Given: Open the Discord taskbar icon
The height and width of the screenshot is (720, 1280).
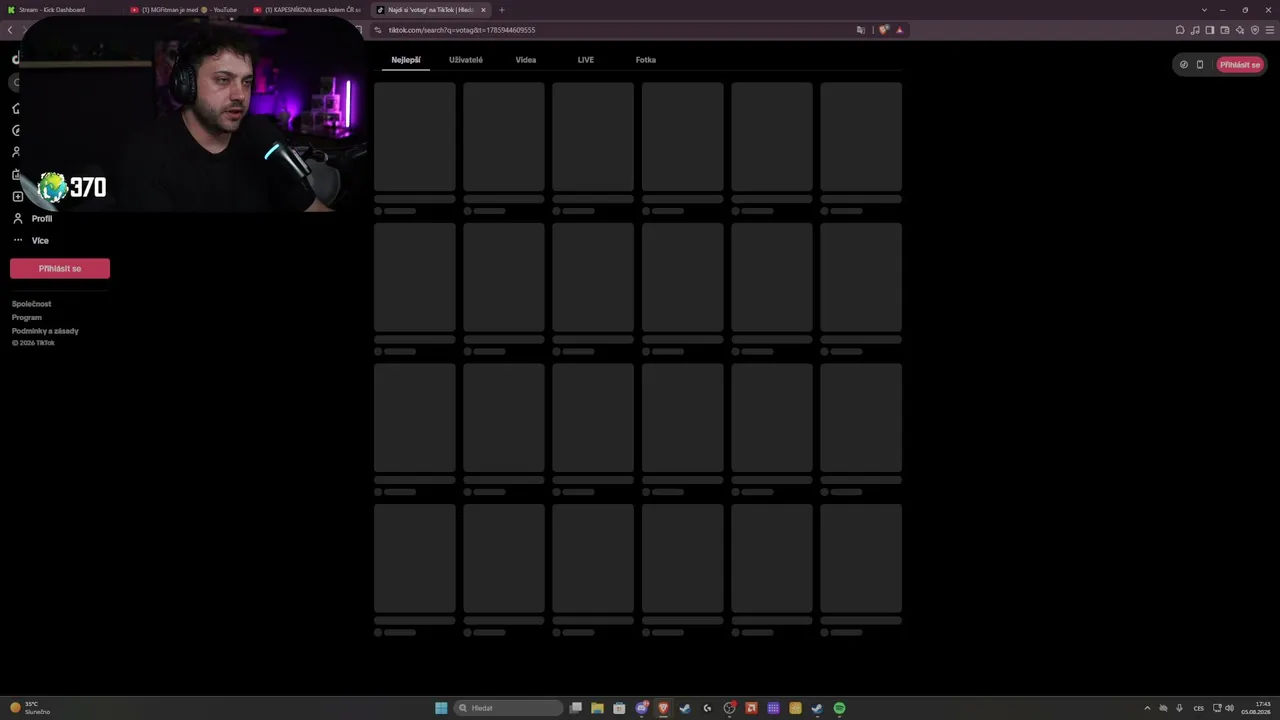Looking at the screenshot, I should point(641,708).
